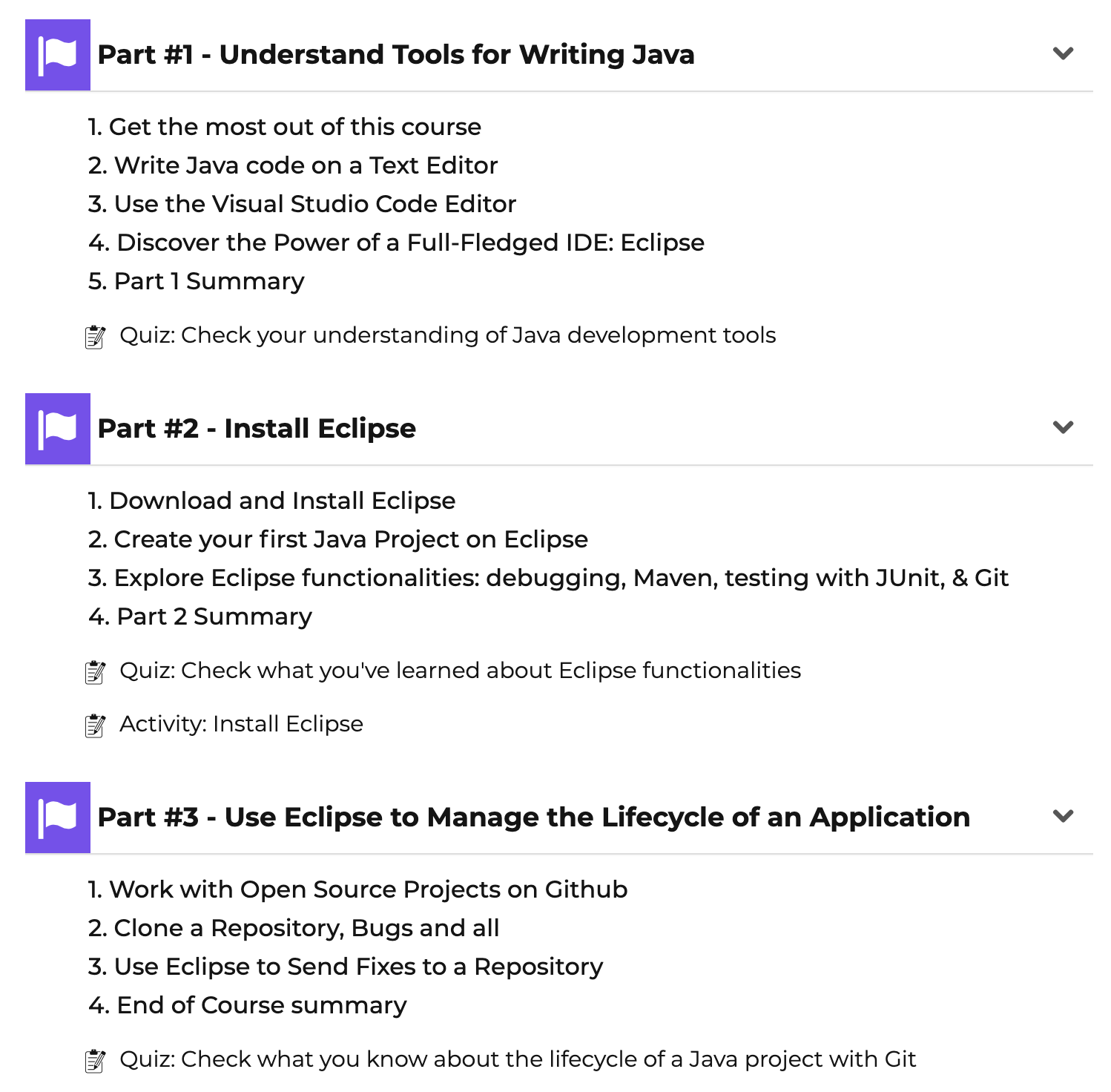Open 'Explore Eclipse functionalities' chapter
1111x1092 pixels.
[x=548, y=578]
